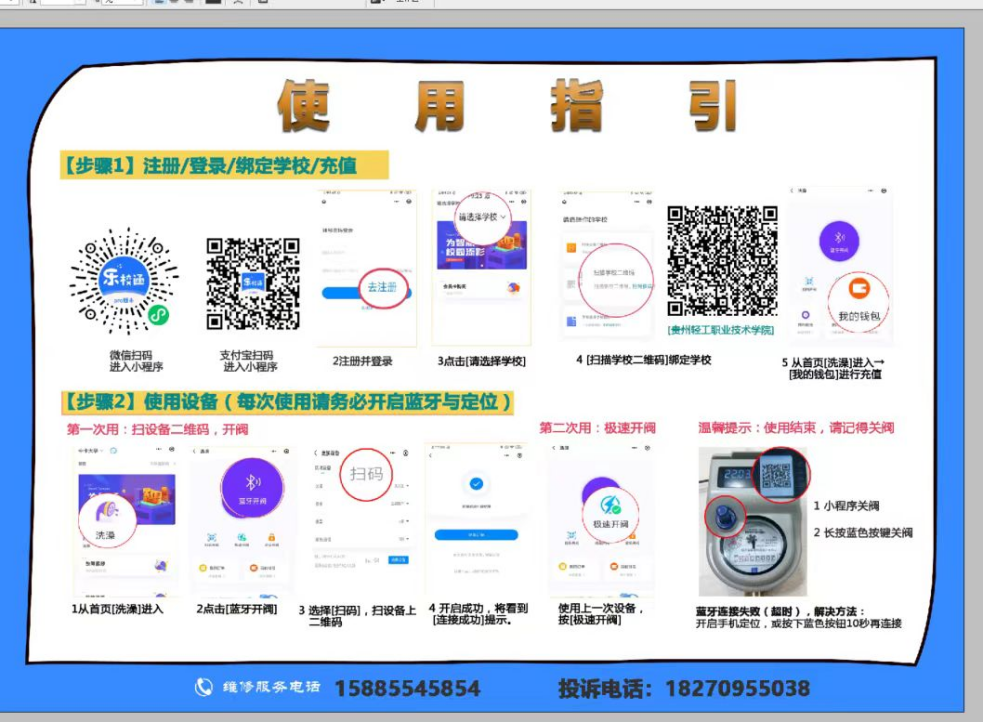This screenshot has height=722, width=983.
Task: Click the text 蓝牙连接失败（超时），解决方法：
Action: pyautogui.click(x=781, y=611)
